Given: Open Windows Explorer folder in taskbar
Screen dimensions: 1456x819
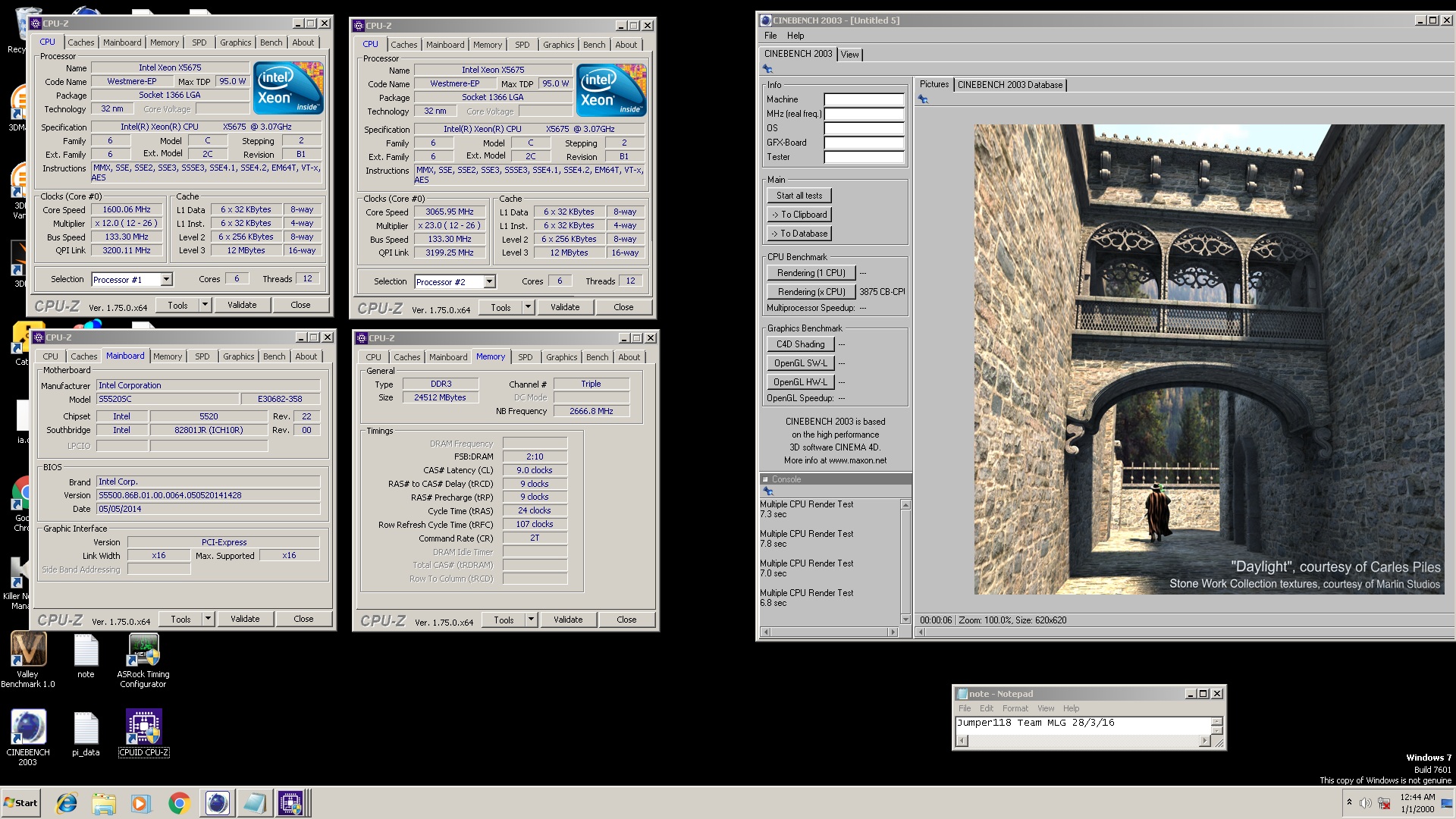Looking at the screenshot, I should [x=104, y=803].
